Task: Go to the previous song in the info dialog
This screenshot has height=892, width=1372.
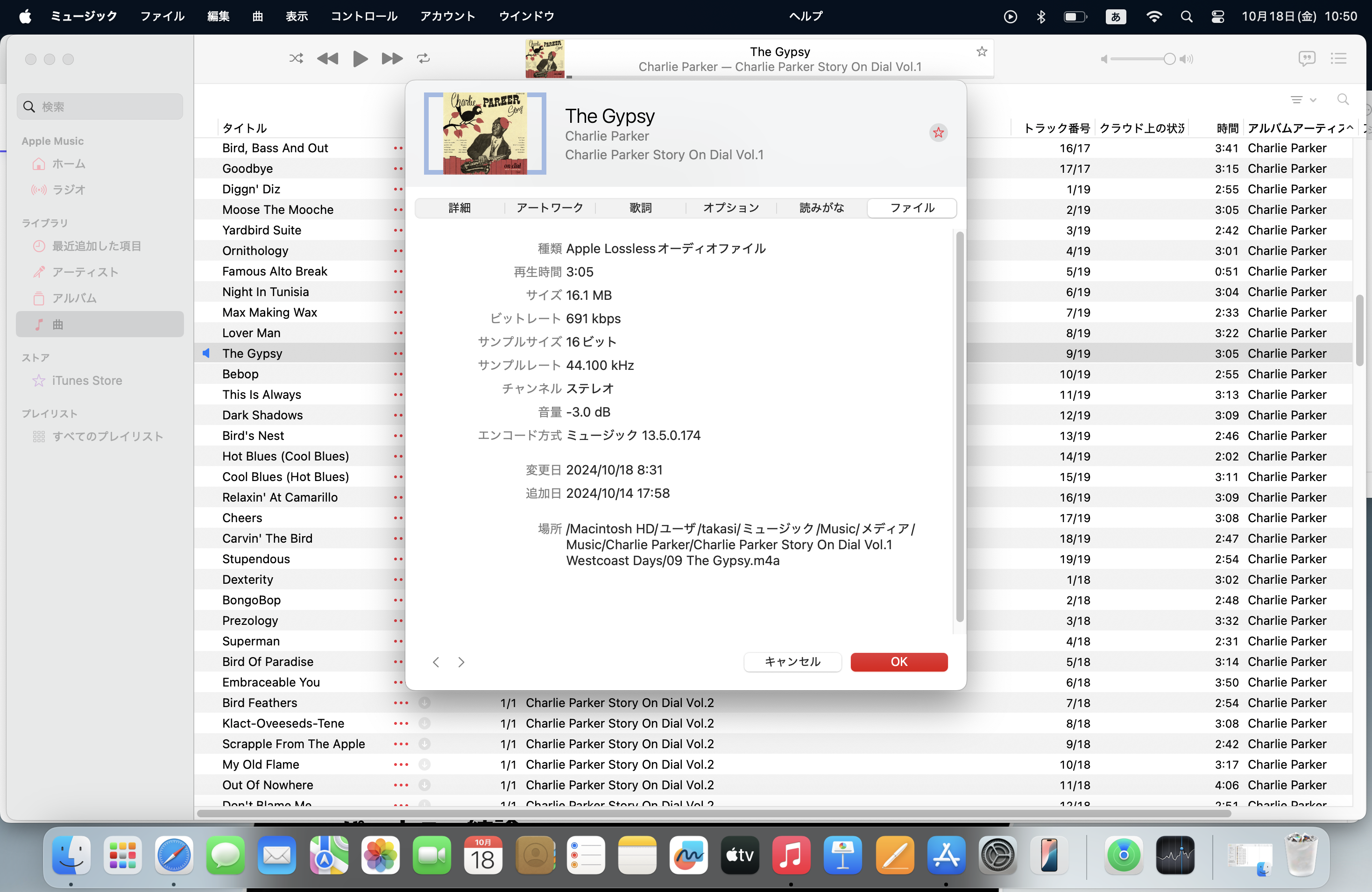Action: click(436, 662)
